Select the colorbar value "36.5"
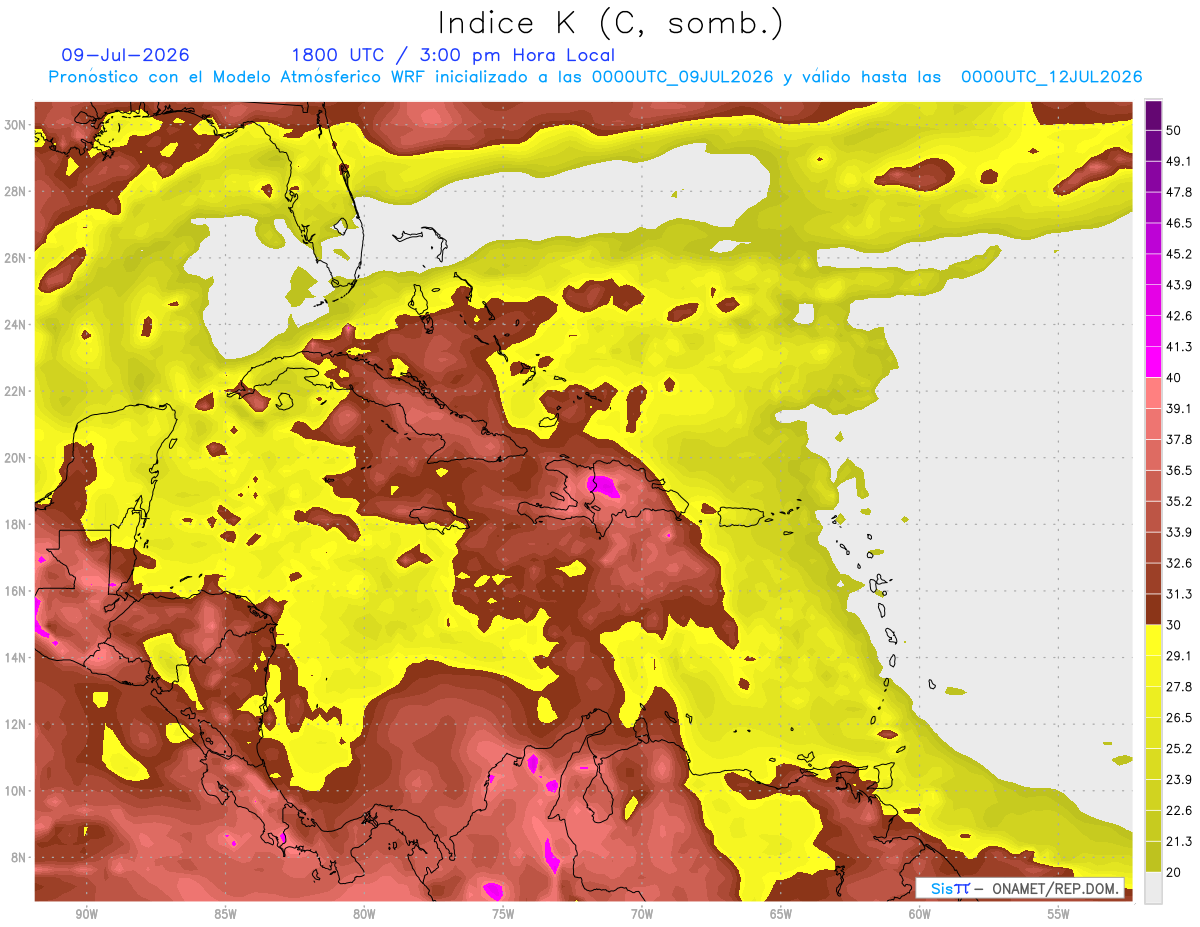 point(1179,470)
